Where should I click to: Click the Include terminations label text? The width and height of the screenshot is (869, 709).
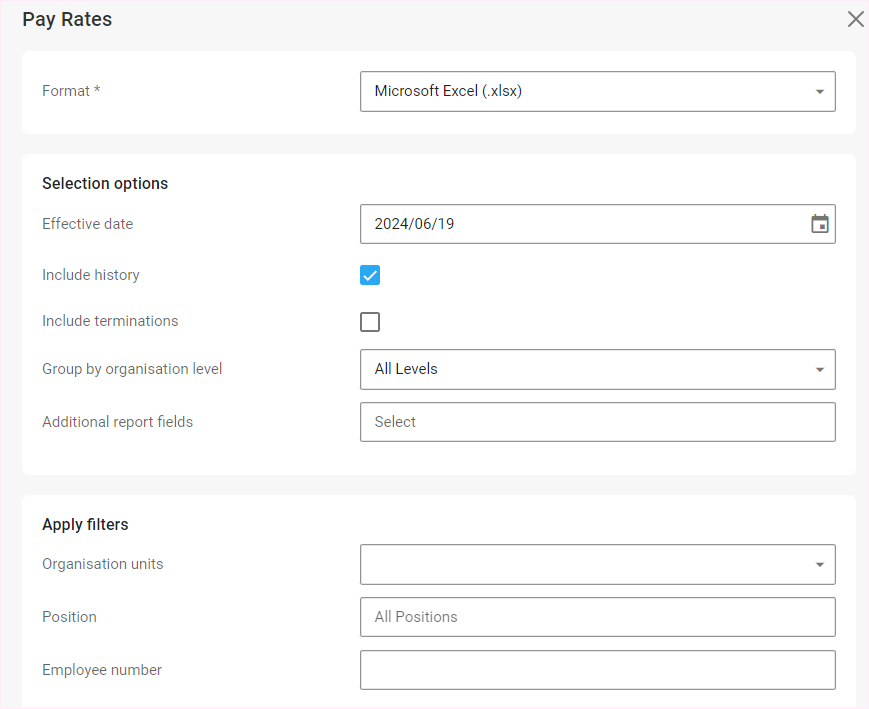[110, 321]
